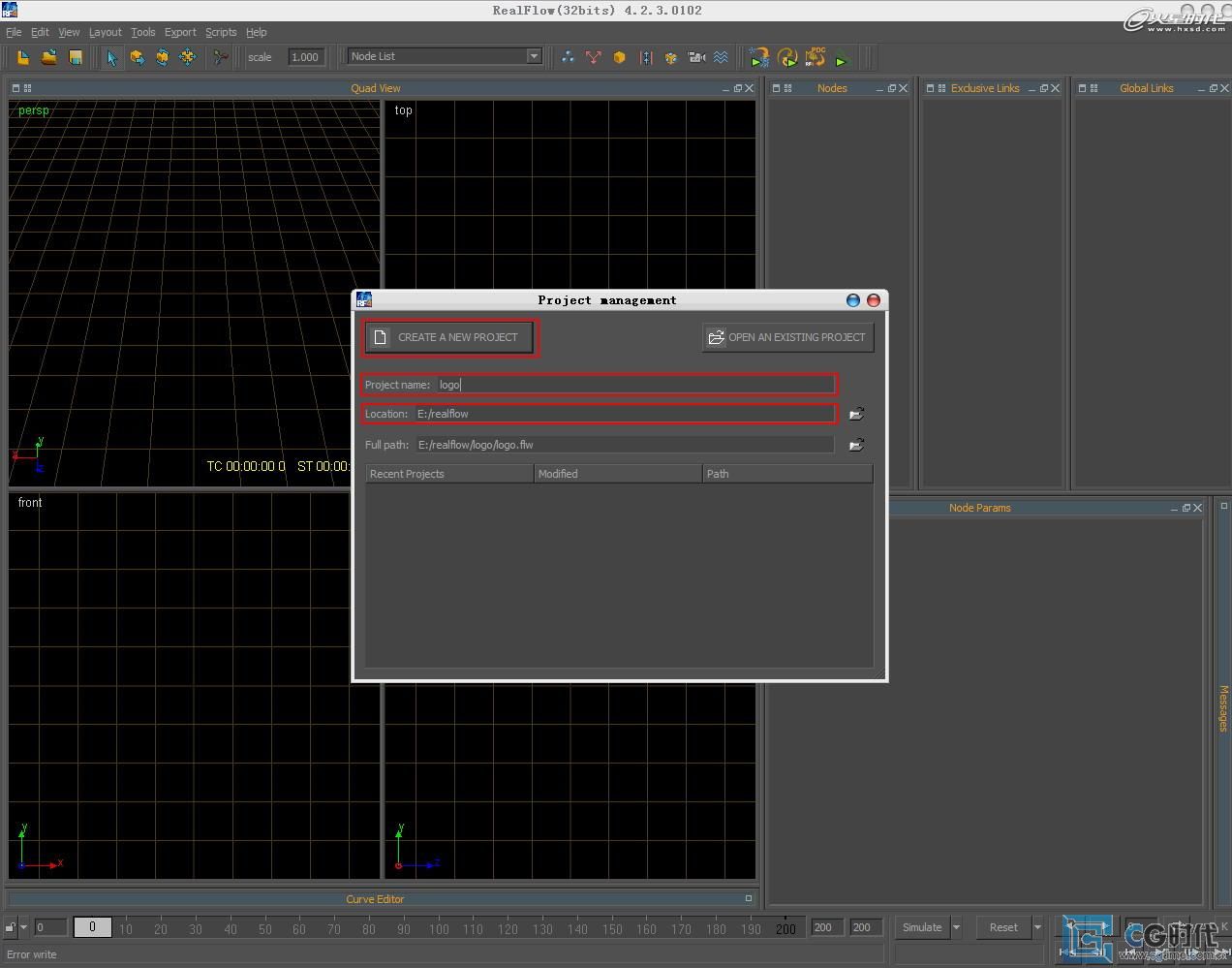
Task: Open the Tools menu
Action: [143, 32]
